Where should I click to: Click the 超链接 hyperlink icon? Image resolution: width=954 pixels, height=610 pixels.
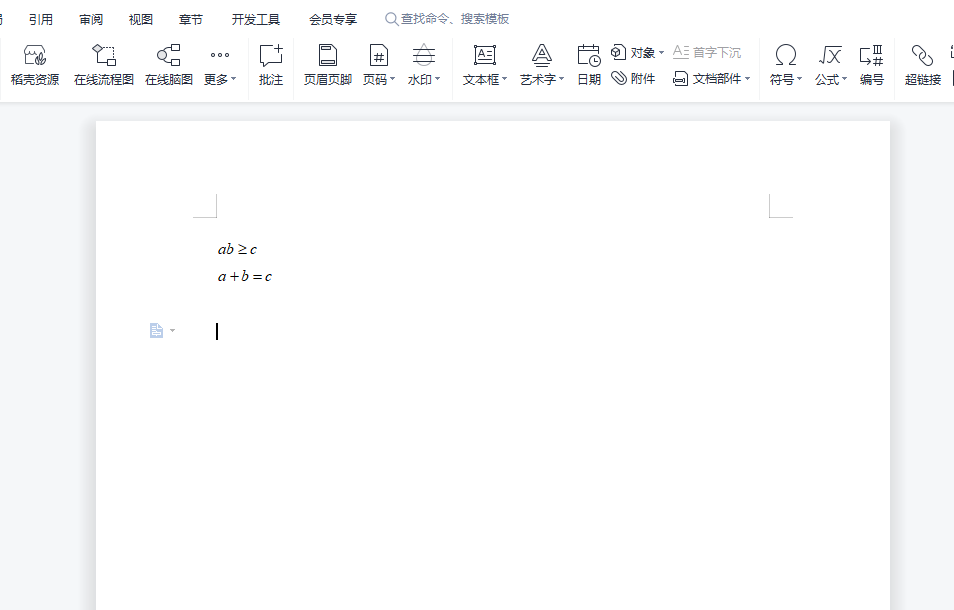[922, 65]
